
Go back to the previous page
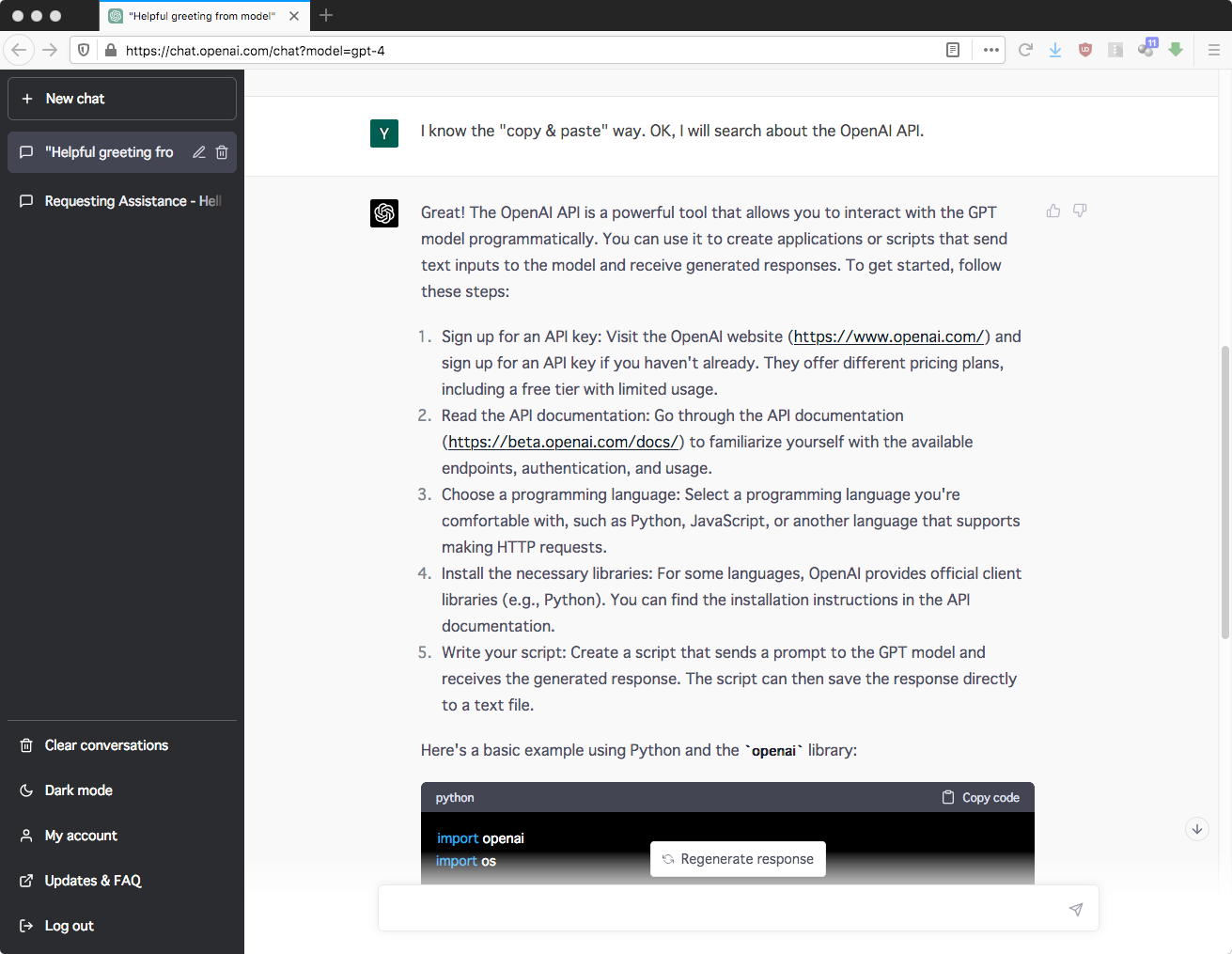click(x=19, y=50)
